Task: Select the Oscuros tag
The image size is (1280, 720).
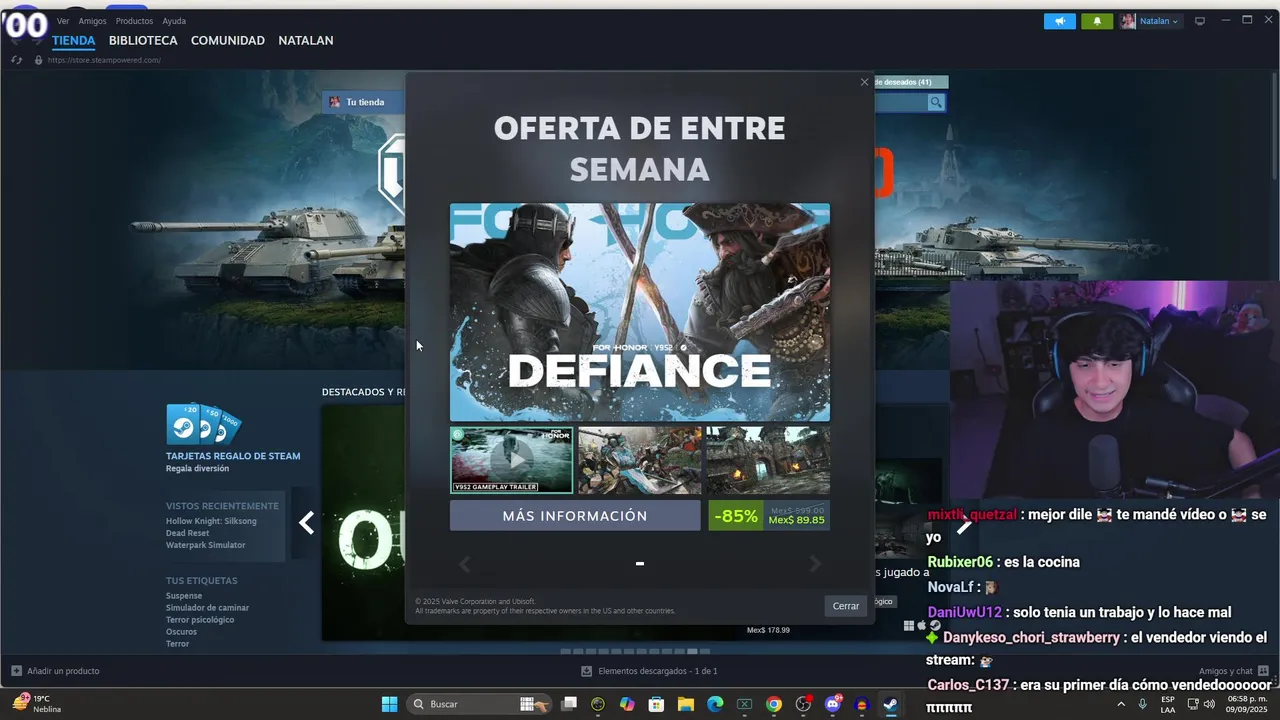Action: point(181,632)
